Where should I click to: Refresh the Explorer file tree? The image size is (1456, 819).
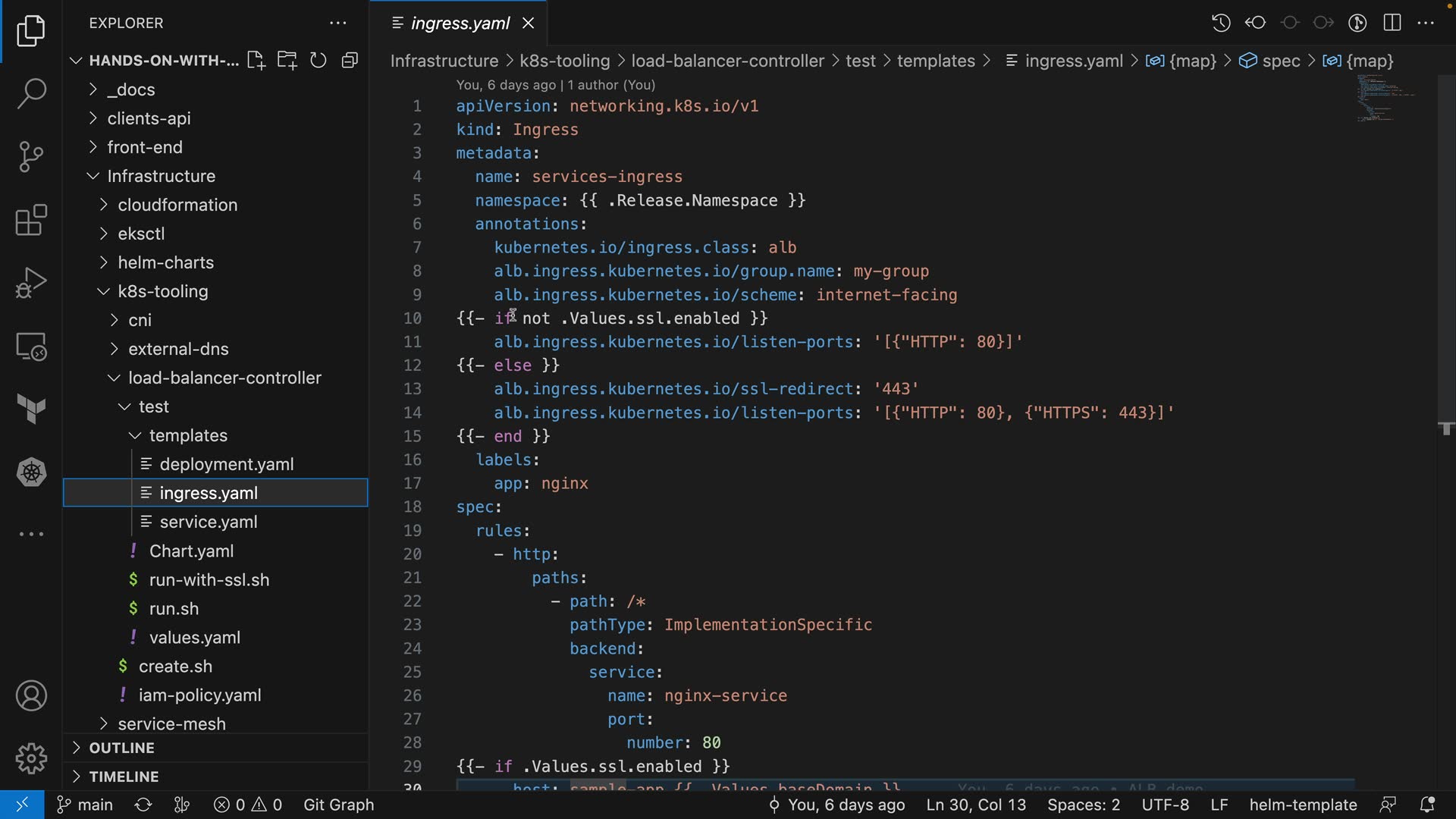coord(318,61)
